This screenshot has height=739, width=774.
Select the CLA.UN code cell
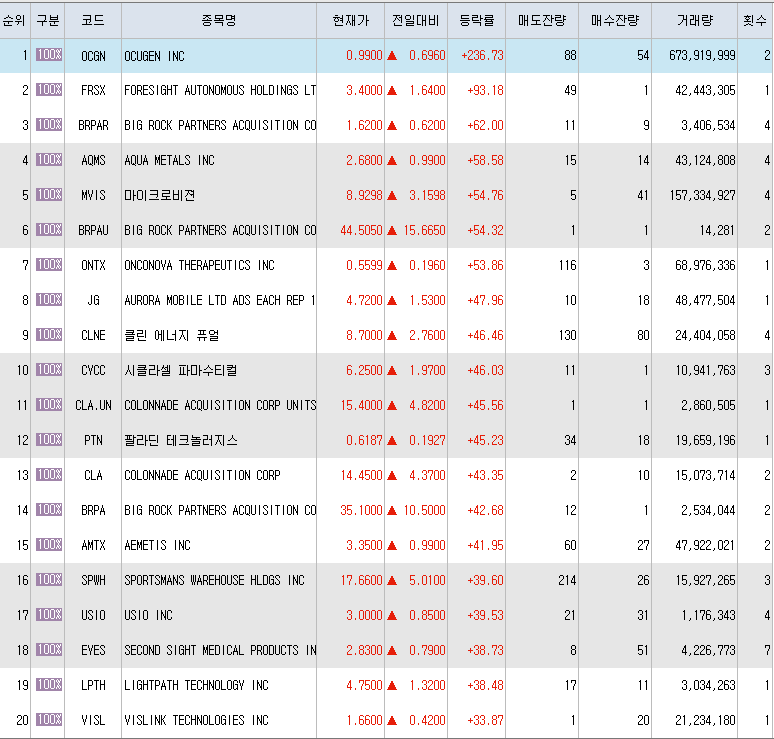point(93,406)
